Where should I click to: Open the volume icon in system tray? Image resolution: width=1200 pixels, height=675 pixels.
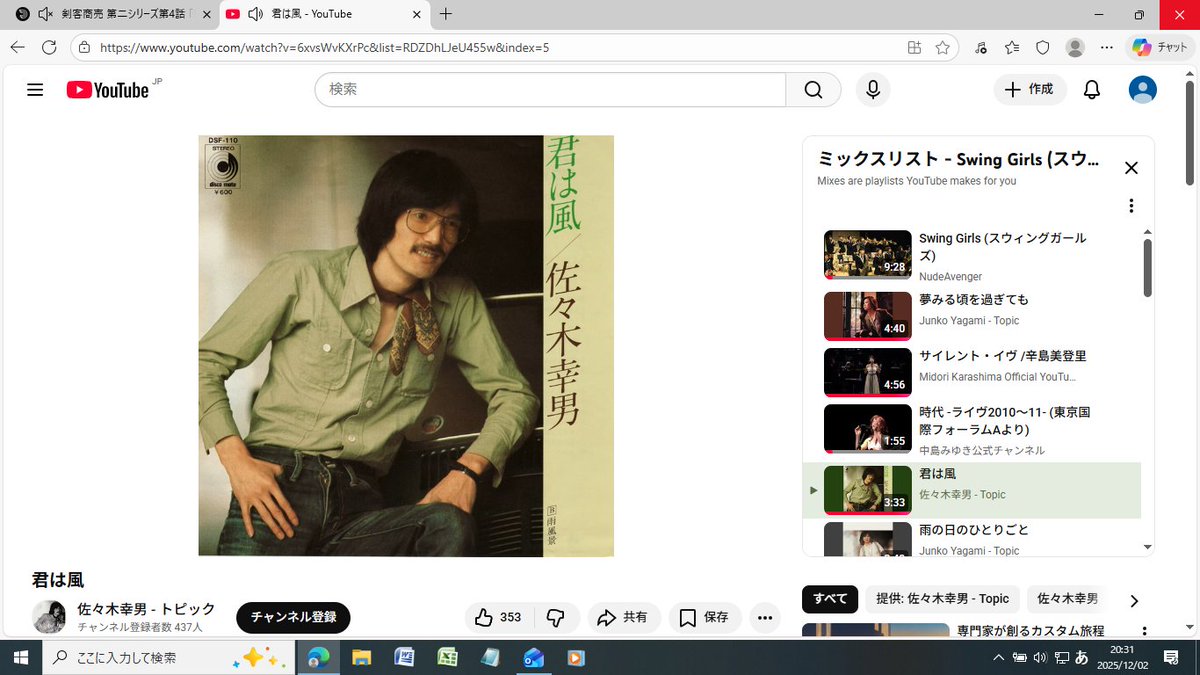tap(1039, 657)
